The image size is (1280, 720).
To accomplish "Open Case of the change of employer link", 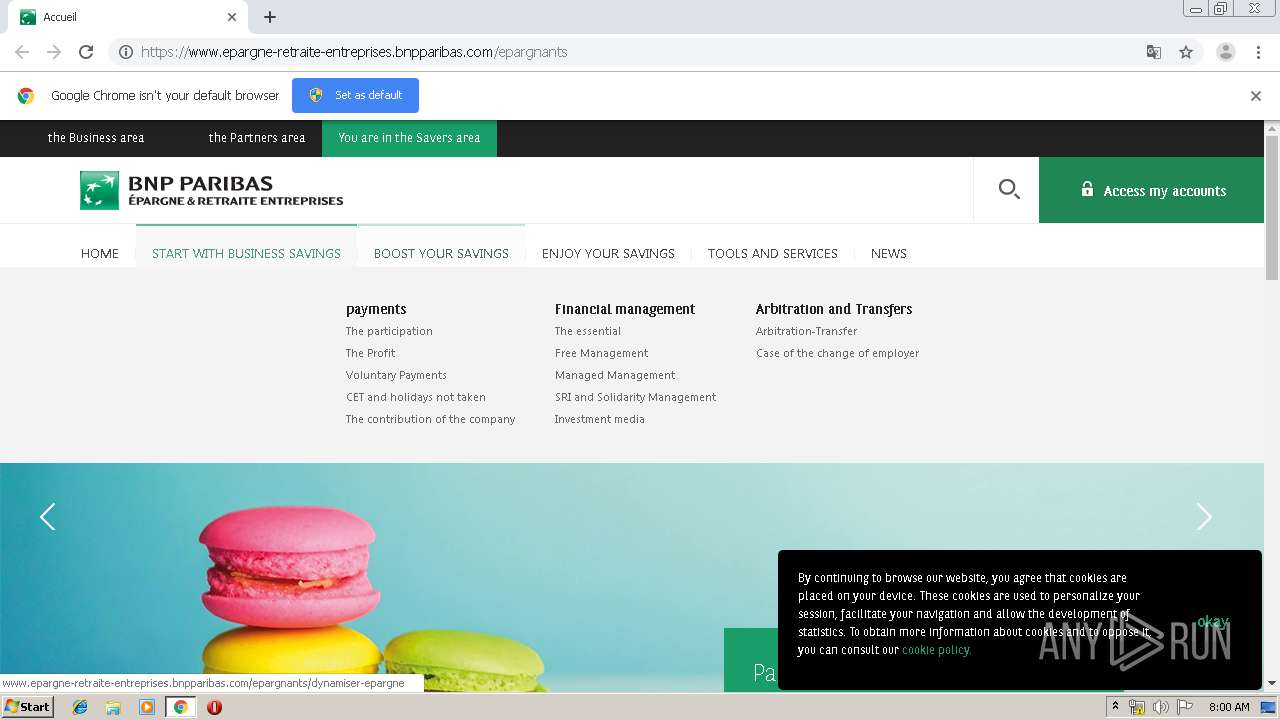I will point(837,353).
